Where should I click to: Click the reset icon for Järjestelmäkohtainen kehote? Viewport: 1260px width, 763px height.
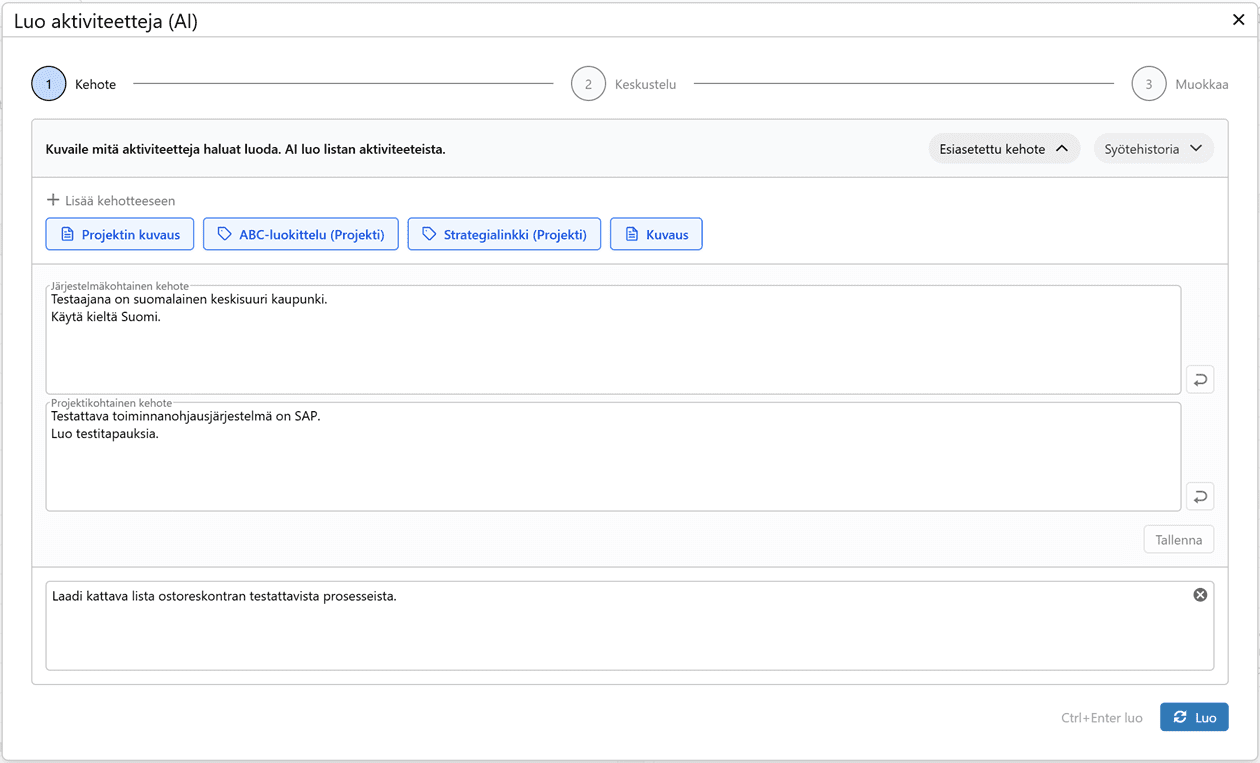[1200, 379]
